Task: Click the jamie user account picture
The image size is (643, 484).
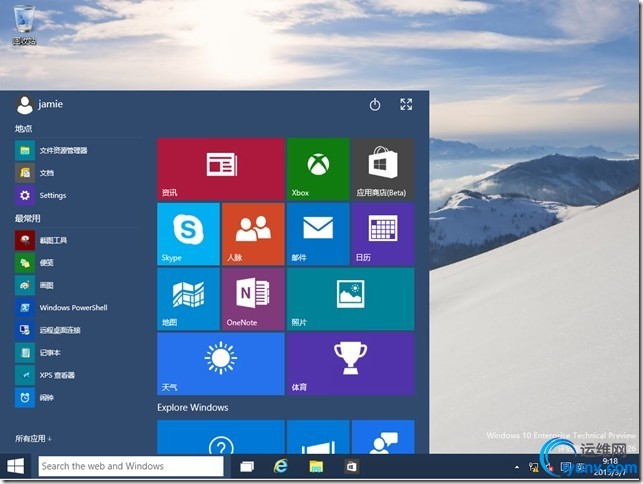Action: coord(25,105)
